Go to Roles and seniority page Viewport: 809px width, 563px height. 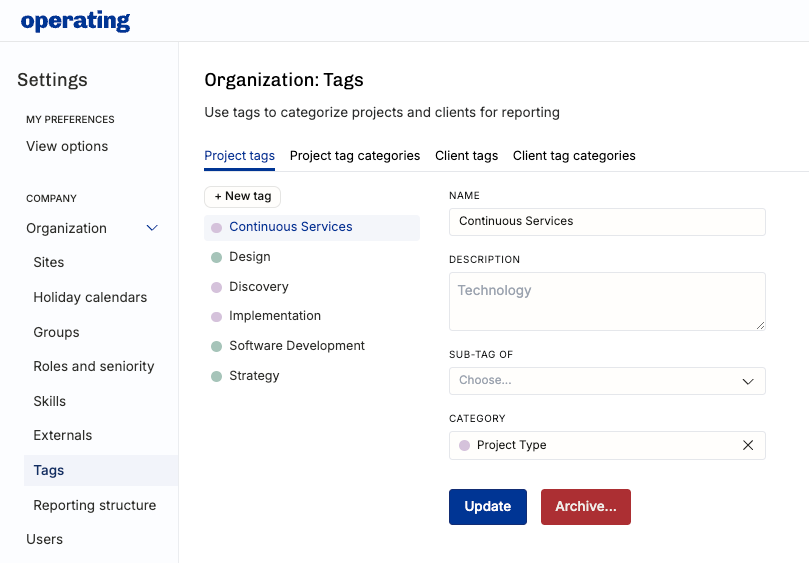(x=94, y=366)
